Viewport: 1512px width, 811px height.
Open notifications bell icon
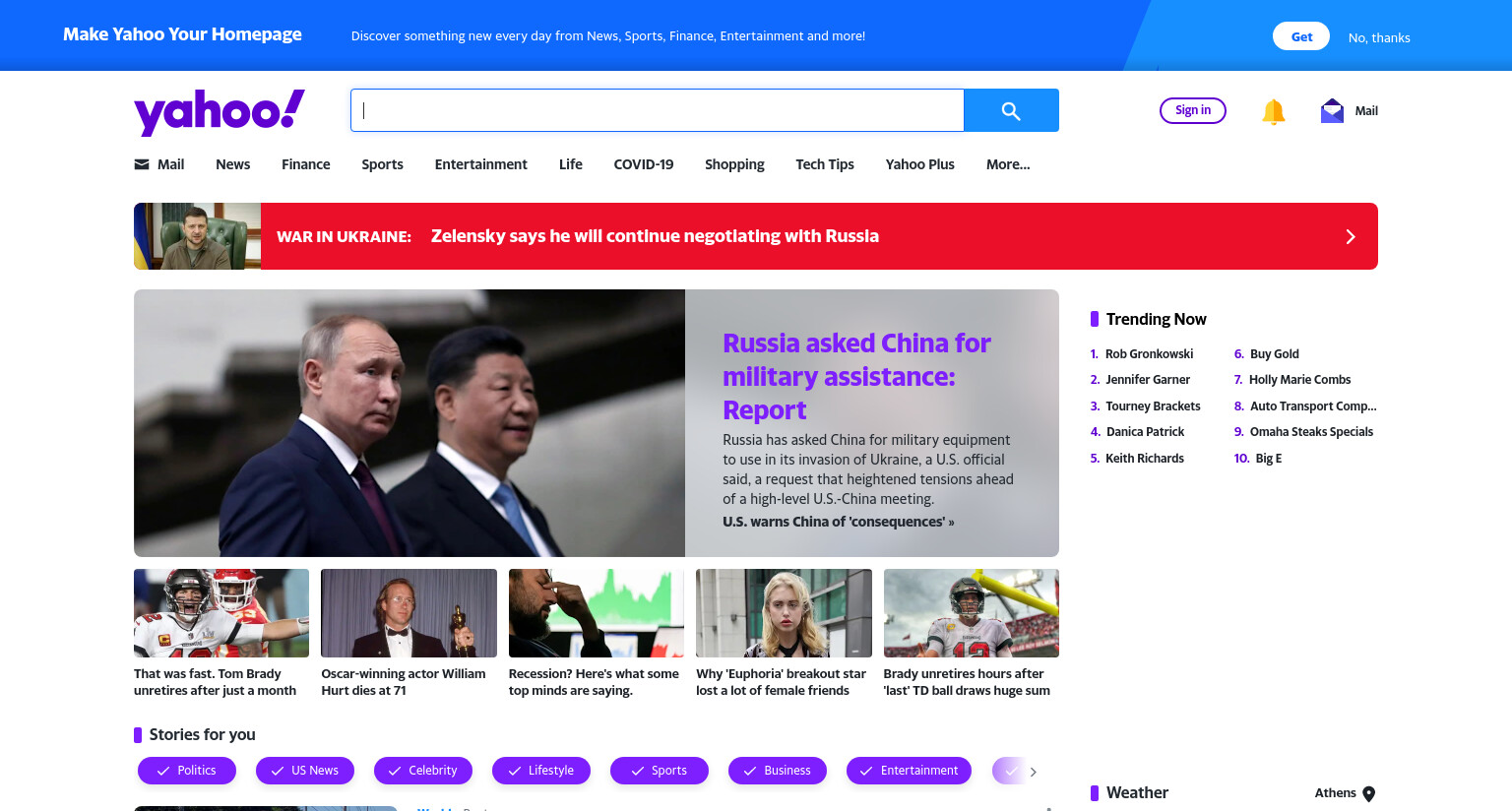pyautogui.click(x=1274, y=111)
